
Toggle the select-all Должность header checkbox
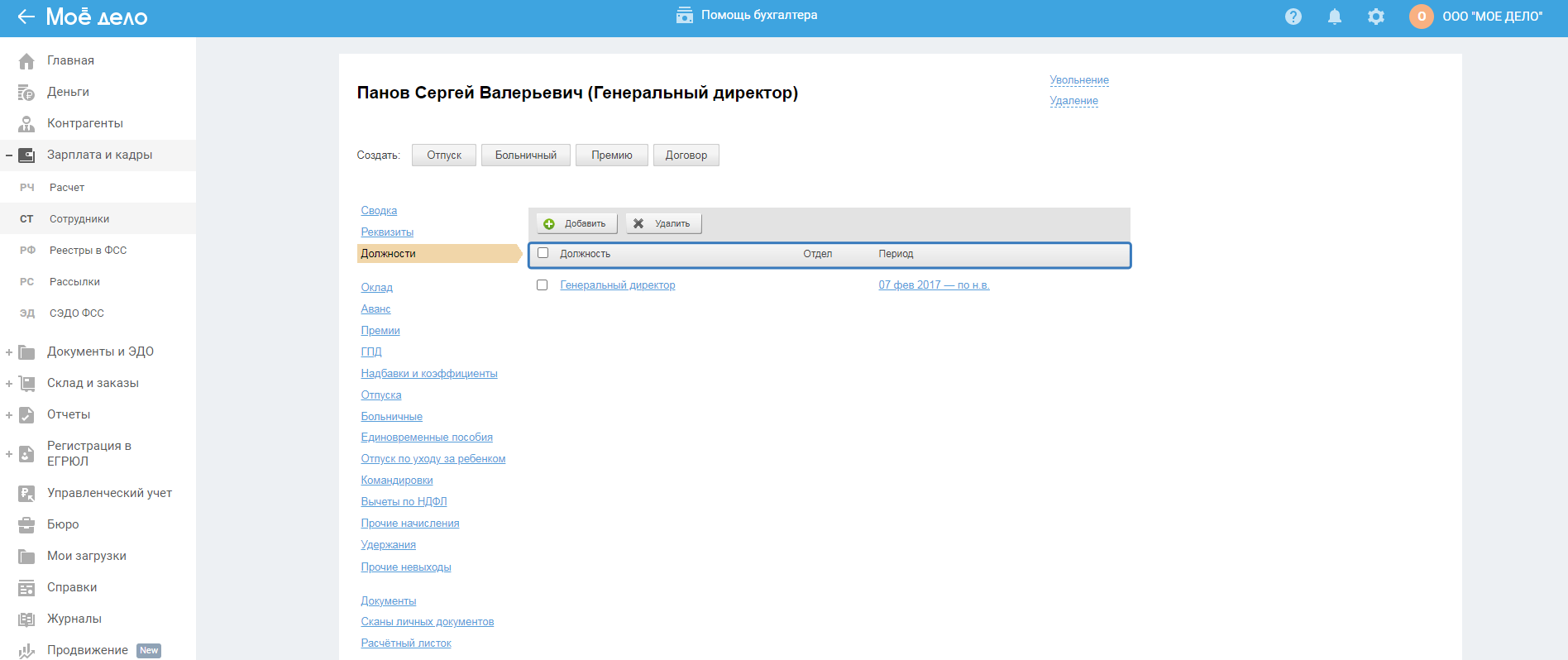point(543,253)
